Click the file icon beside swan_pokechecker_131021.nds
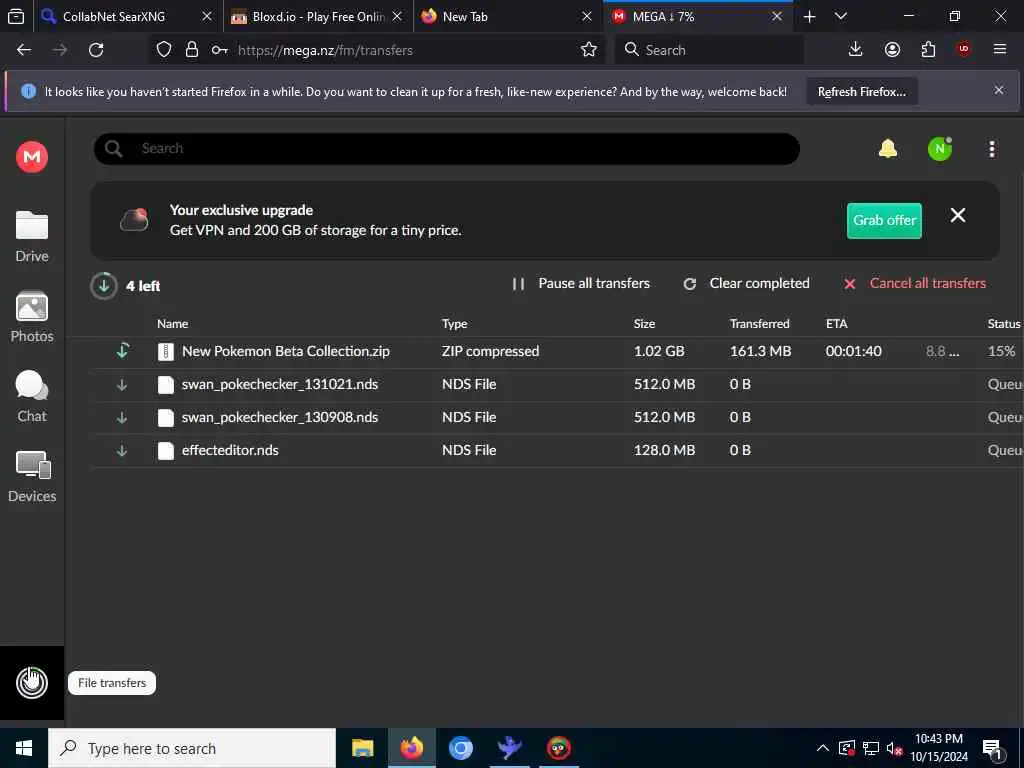 pyautogui.click(x=166, y=385)
